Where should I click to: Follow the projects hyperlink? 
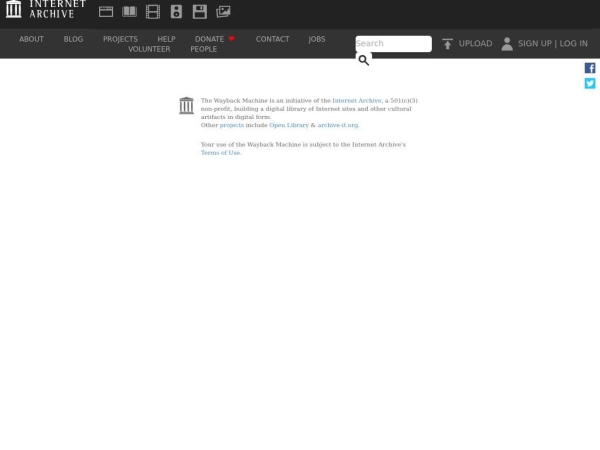pos(232,125)
